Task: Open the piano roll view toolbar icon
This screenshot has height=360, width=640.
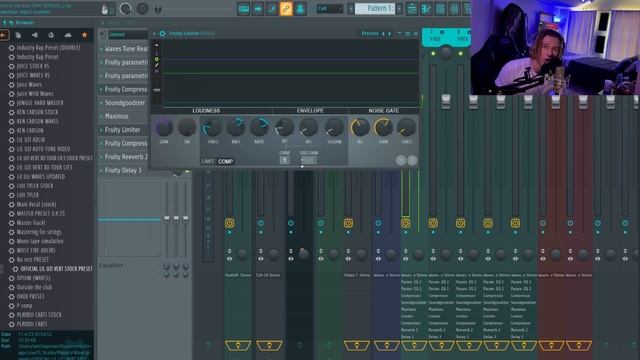Action: point(426,9)
